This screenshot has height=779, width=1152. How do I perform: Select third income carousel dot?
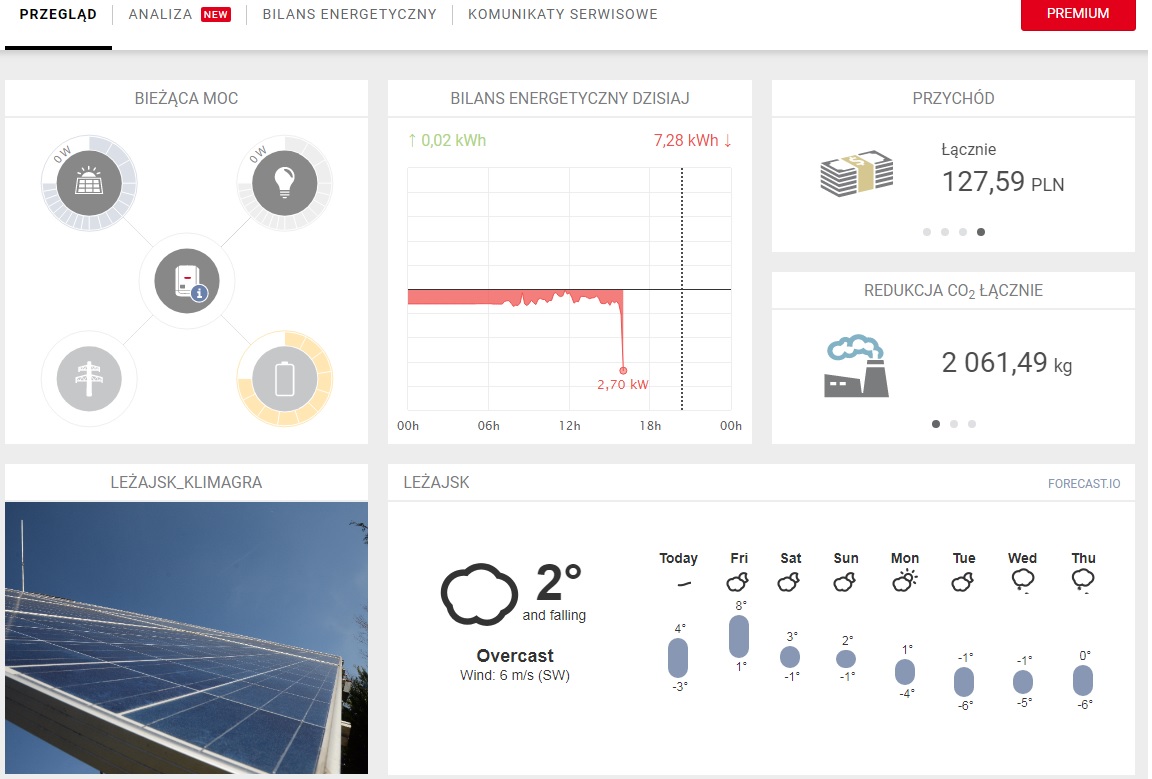tap(963, 232)
